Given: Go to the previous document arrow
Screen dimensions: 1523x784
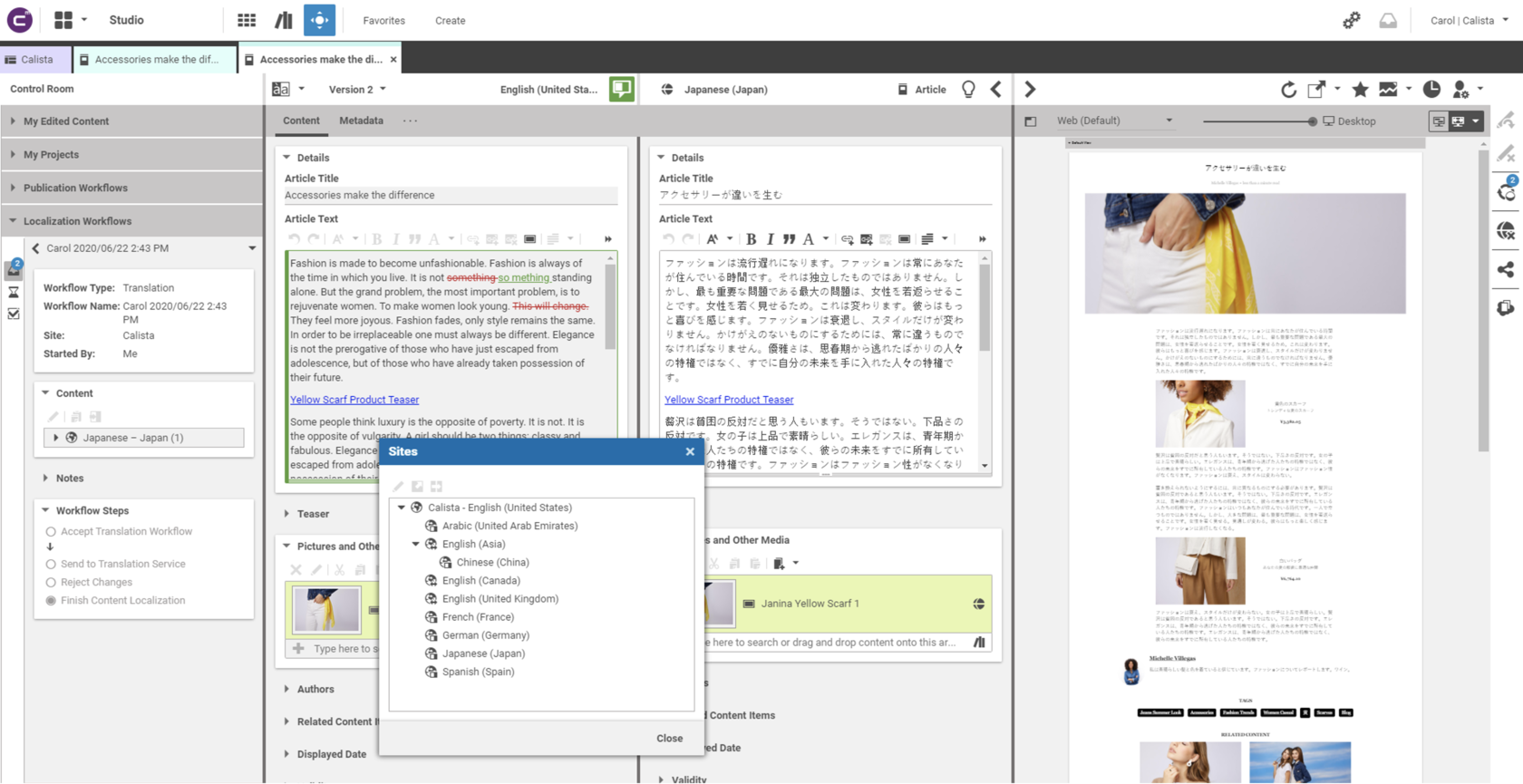Looking at the screenshot, I should (996, 89).
